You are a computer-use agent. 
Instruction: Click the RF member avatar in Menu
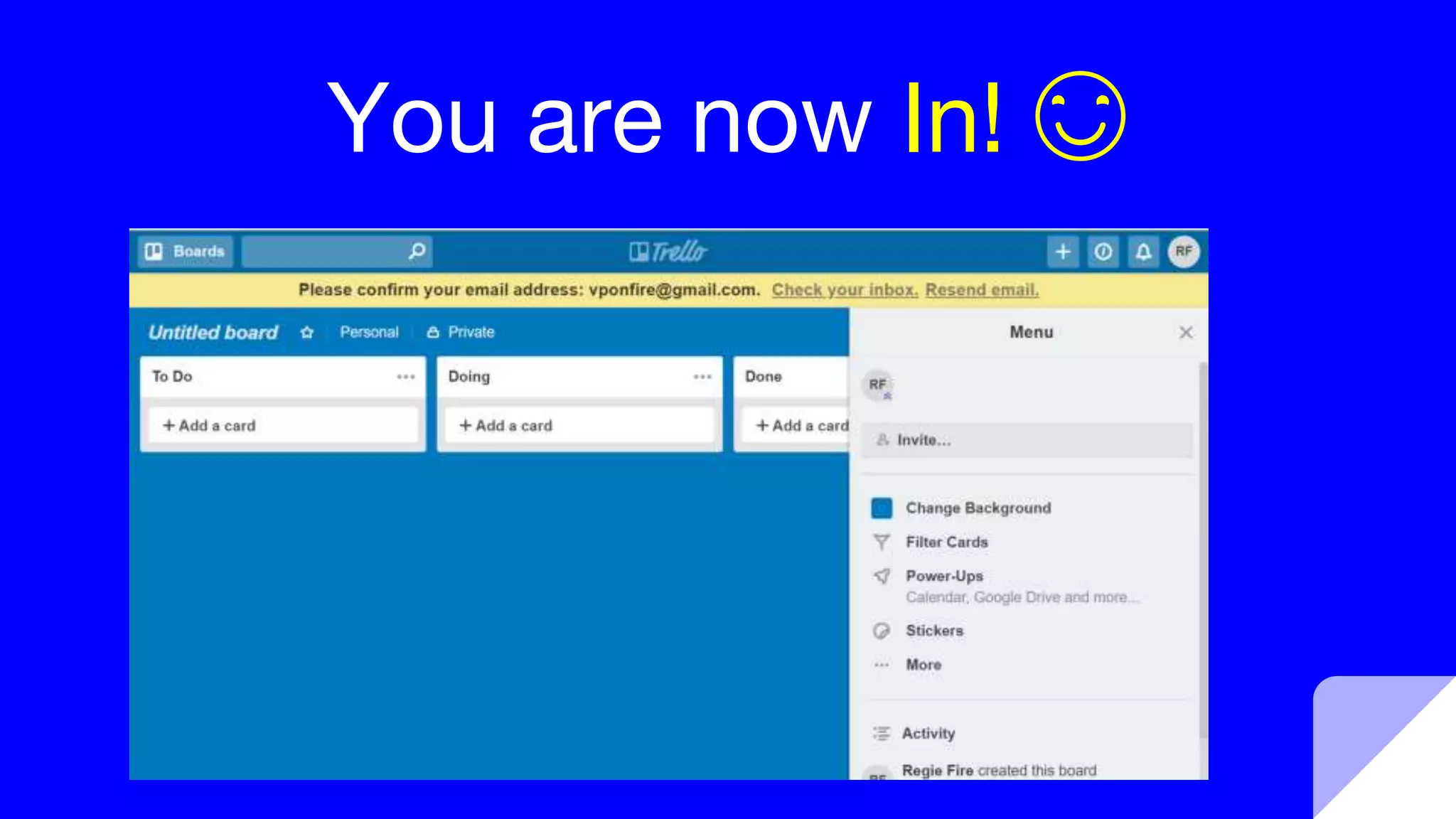(878, 385)
